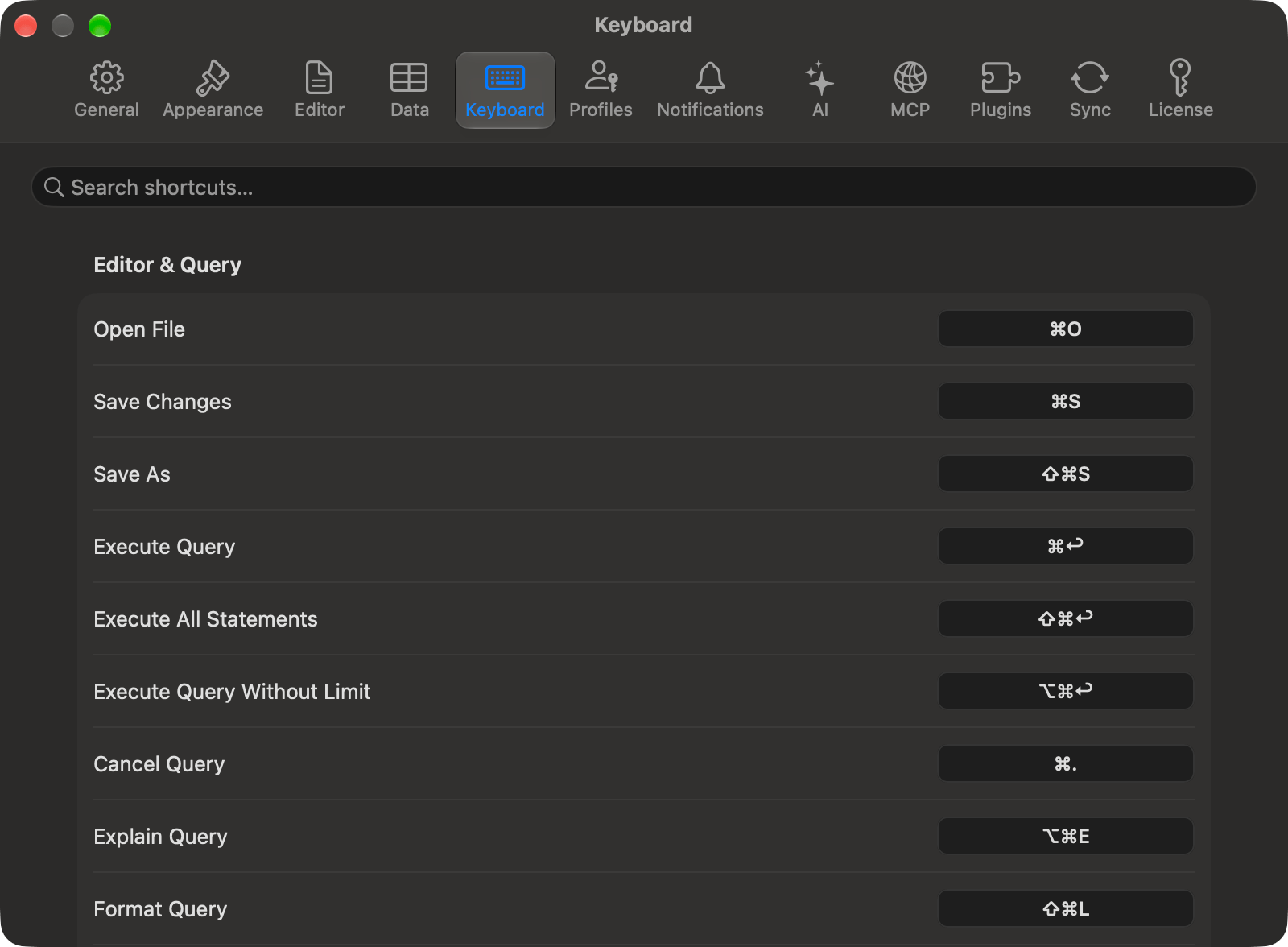Screen dimensions: 1288x947
Task: Select the Cancel Query row label
Action: 159,764
